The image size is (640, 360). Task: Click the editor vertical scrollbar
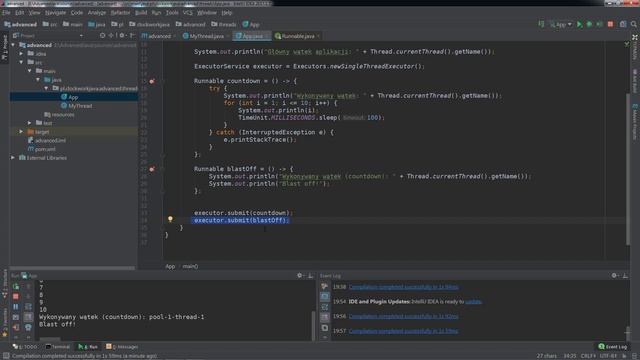tap(628, 169)
